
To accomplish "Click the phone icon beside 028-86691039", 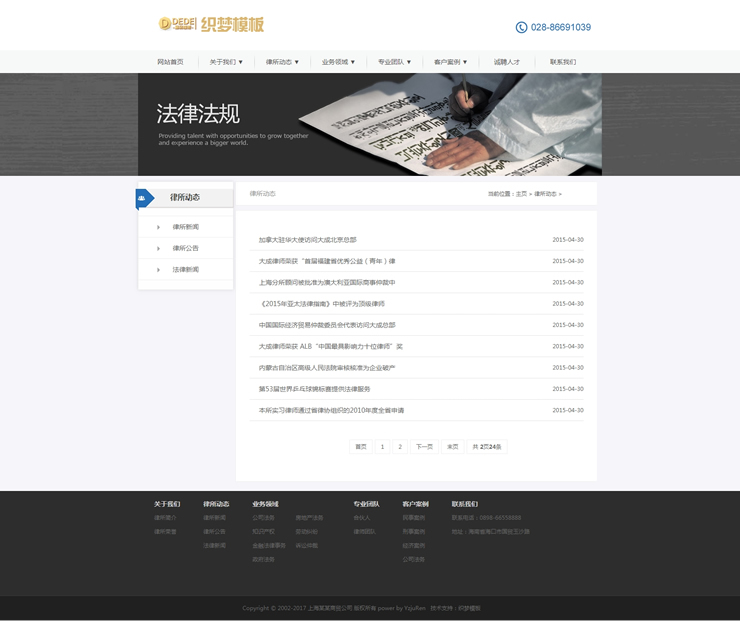I will (521, 28).
